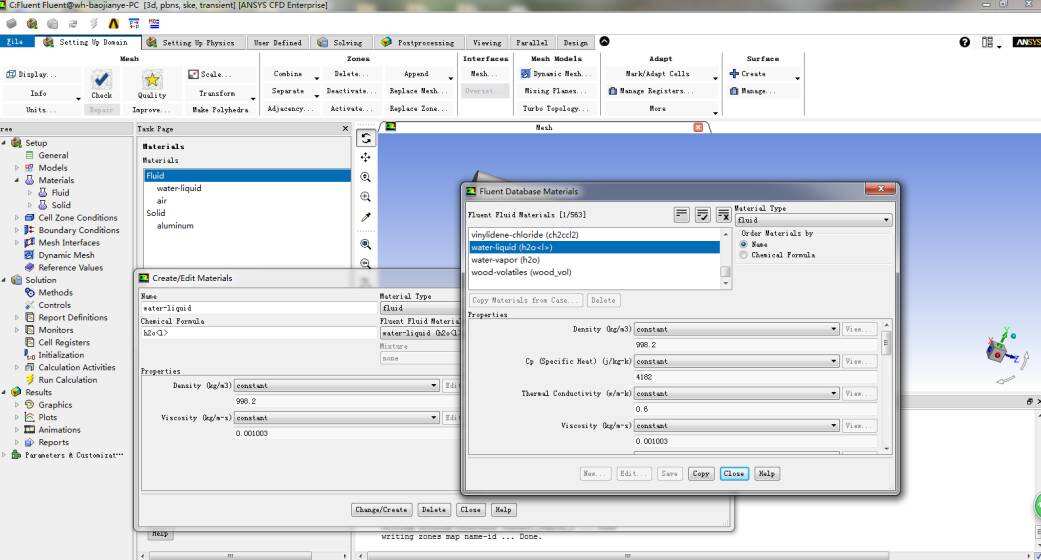Screen dimensions: 1041x560
Task: Open Viscosity dropdown in Database Materials dialog
Action: click(736, 425)
